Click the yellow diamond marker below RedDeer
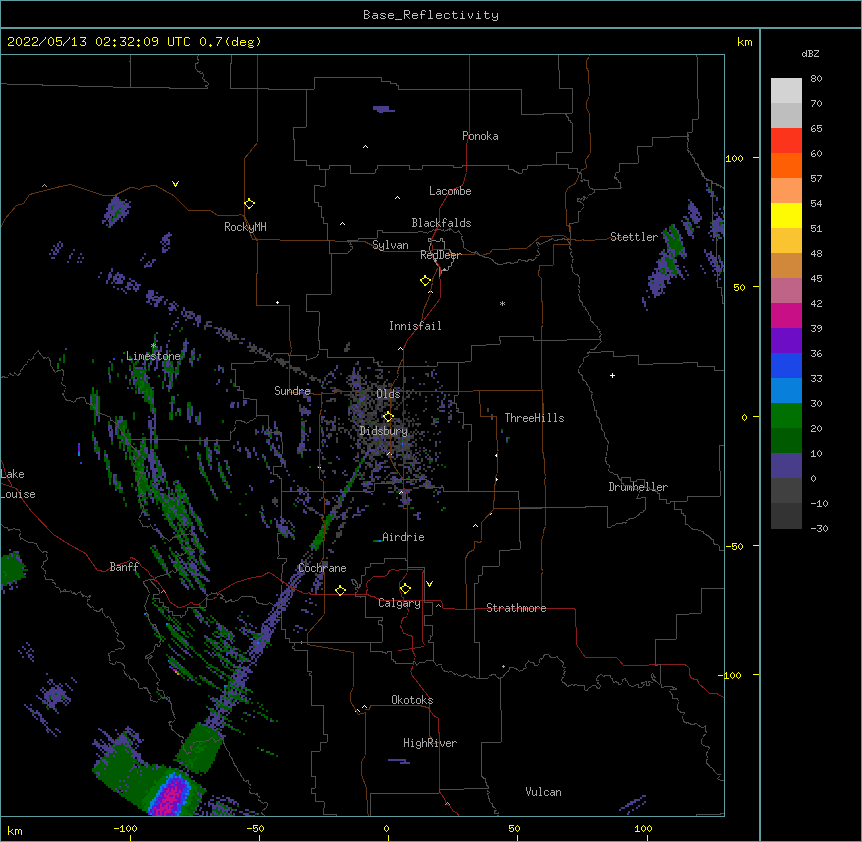Image resolution: width=862 pixels, height=842 pixels. click(425, 281)
